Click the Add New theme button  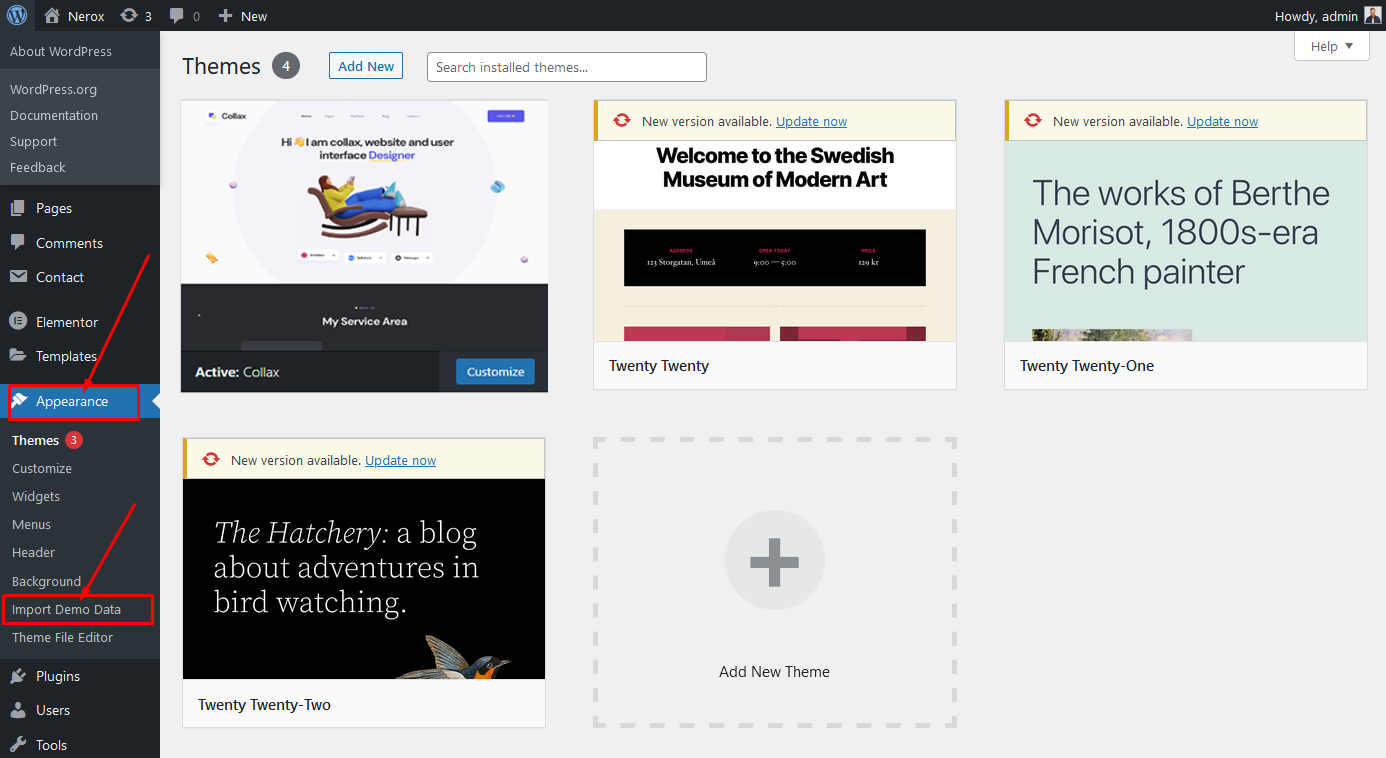tap(366, 66)
